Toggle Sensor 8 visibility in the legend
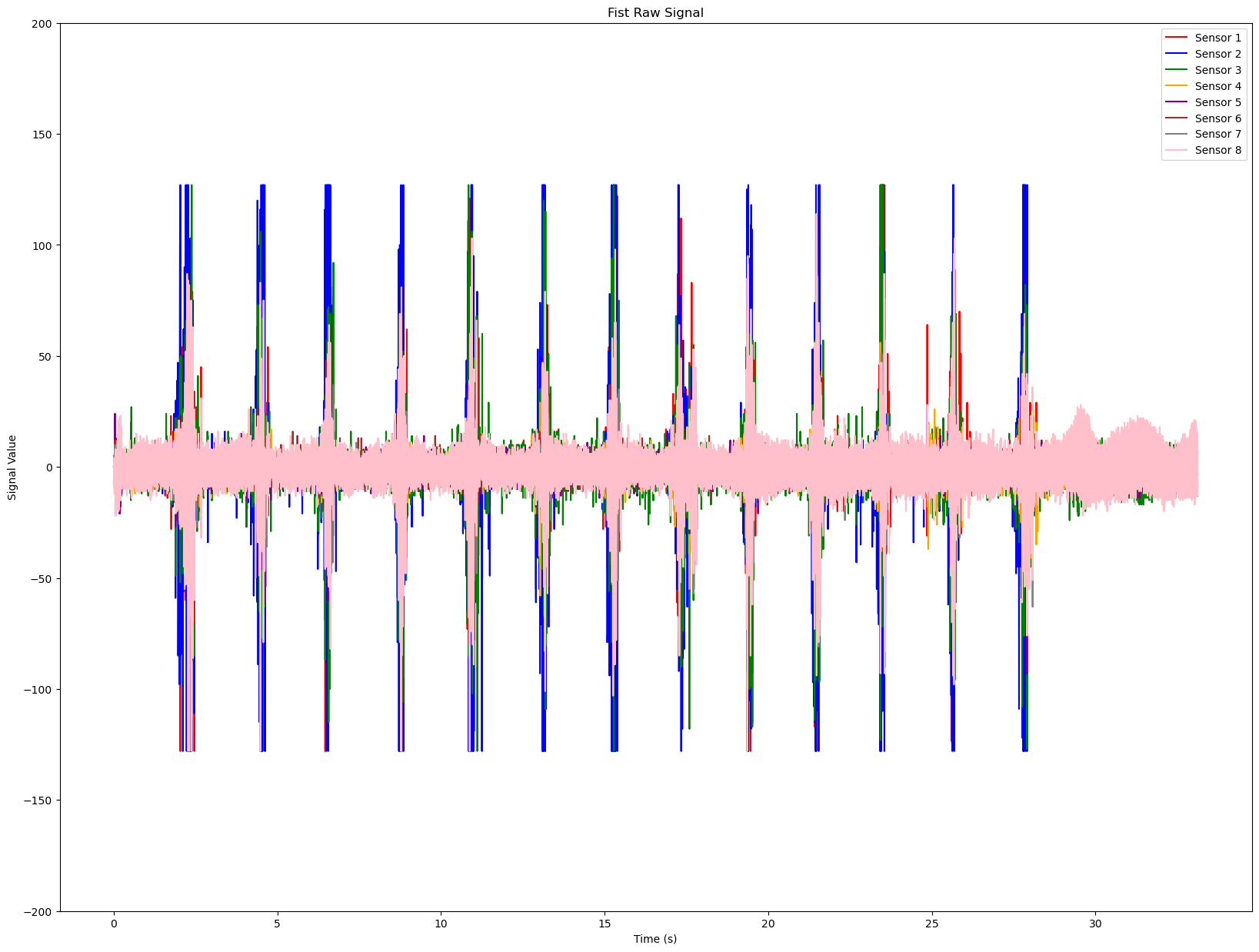Image resolution: width=1259 pixels, height=952 pixels. point(1217,150)
